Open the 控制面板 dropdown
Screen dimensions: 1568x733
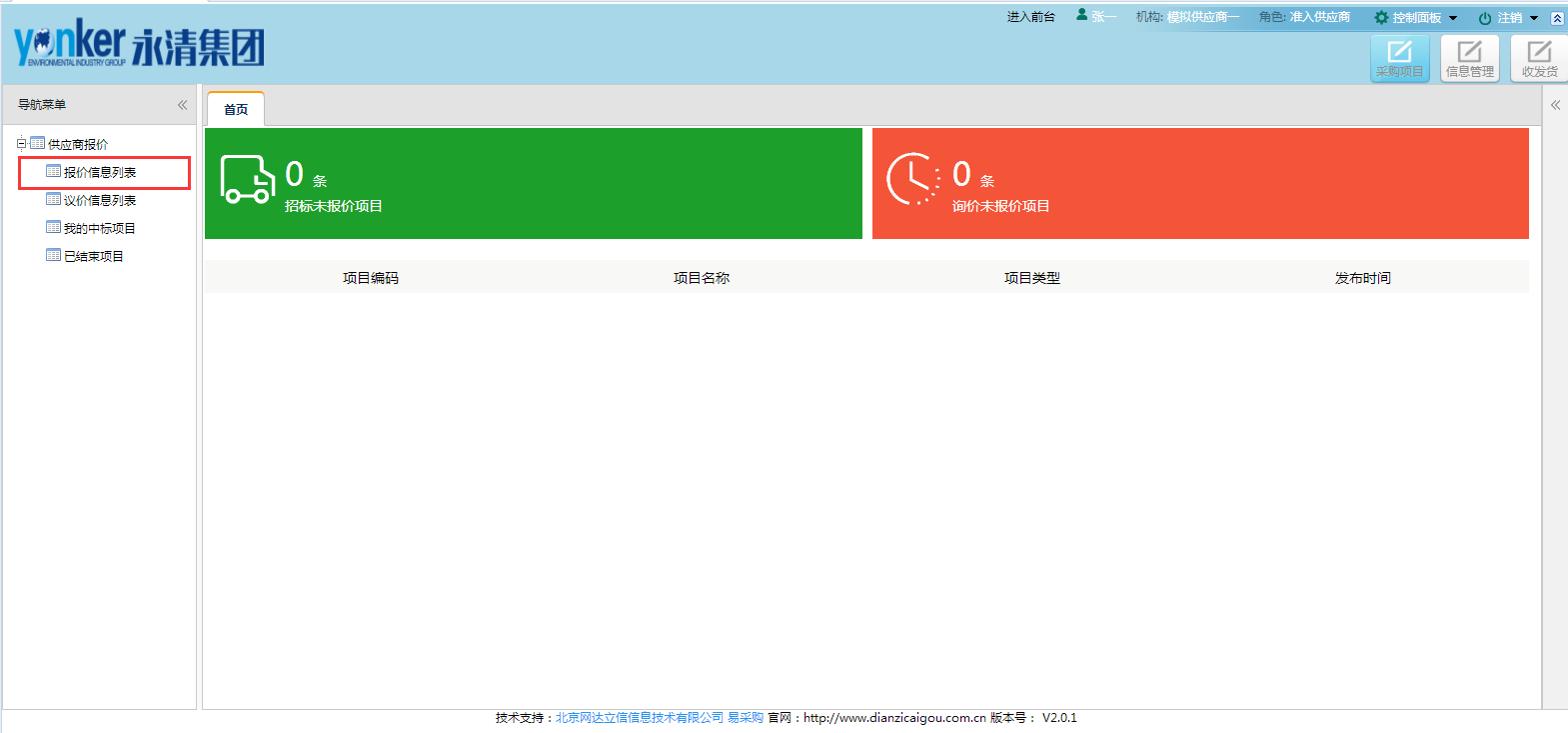1415,18
